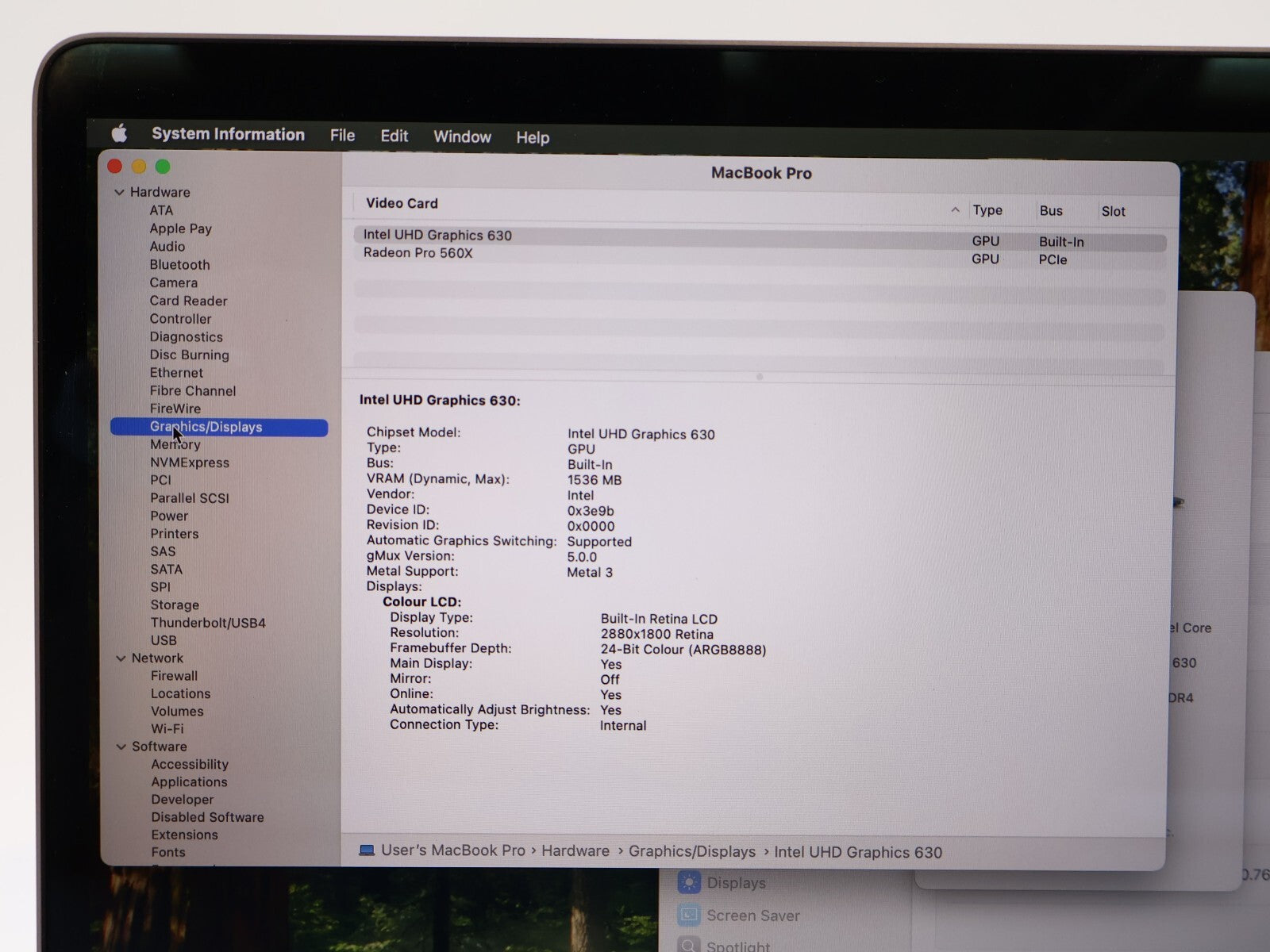Select FireWire in the sidebar
The width and height of the screenshot is (1270, 952).
175,409
